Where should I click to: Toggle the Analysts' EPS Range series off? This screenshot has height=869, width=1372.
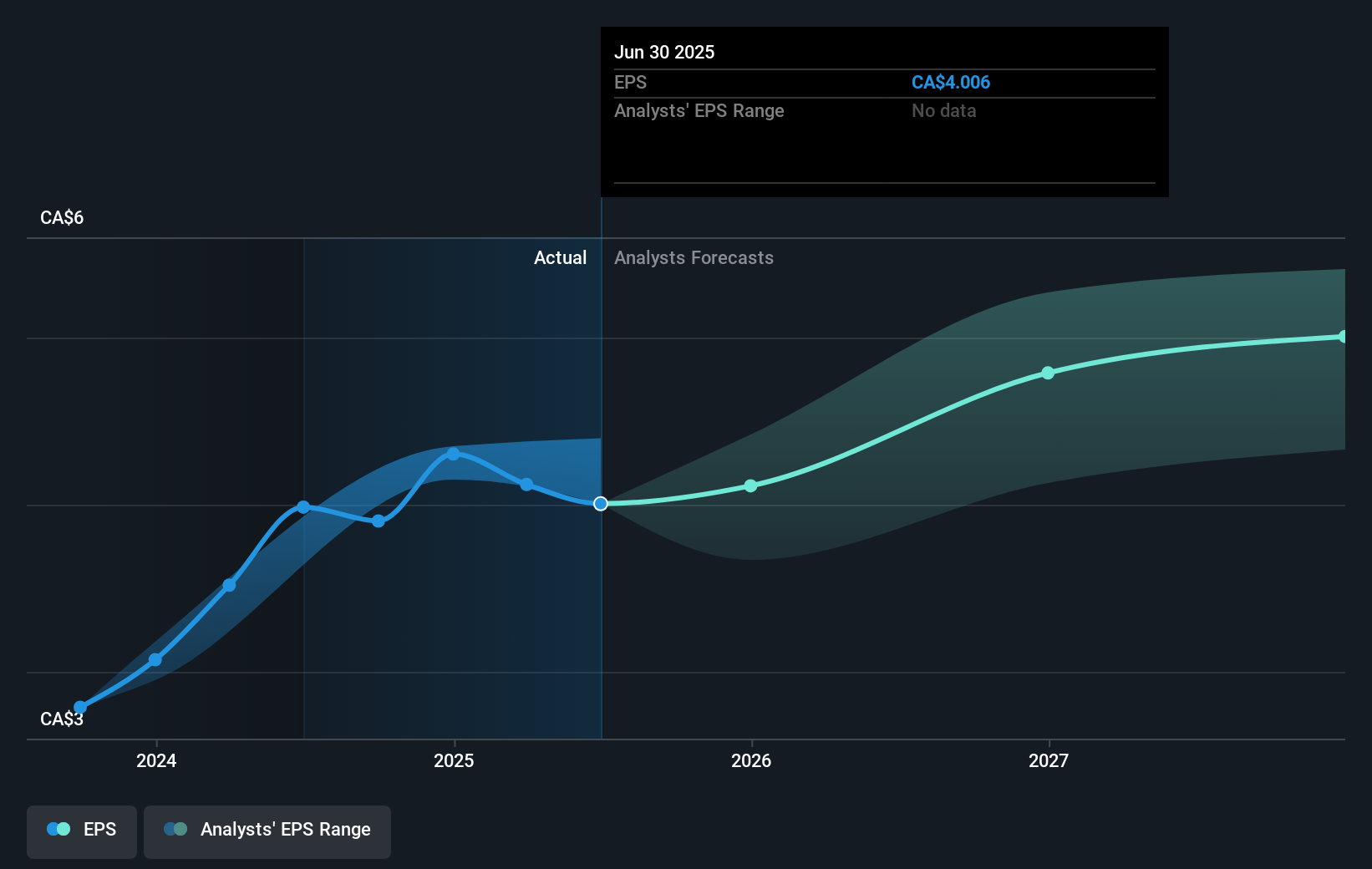tap(267, 829)
